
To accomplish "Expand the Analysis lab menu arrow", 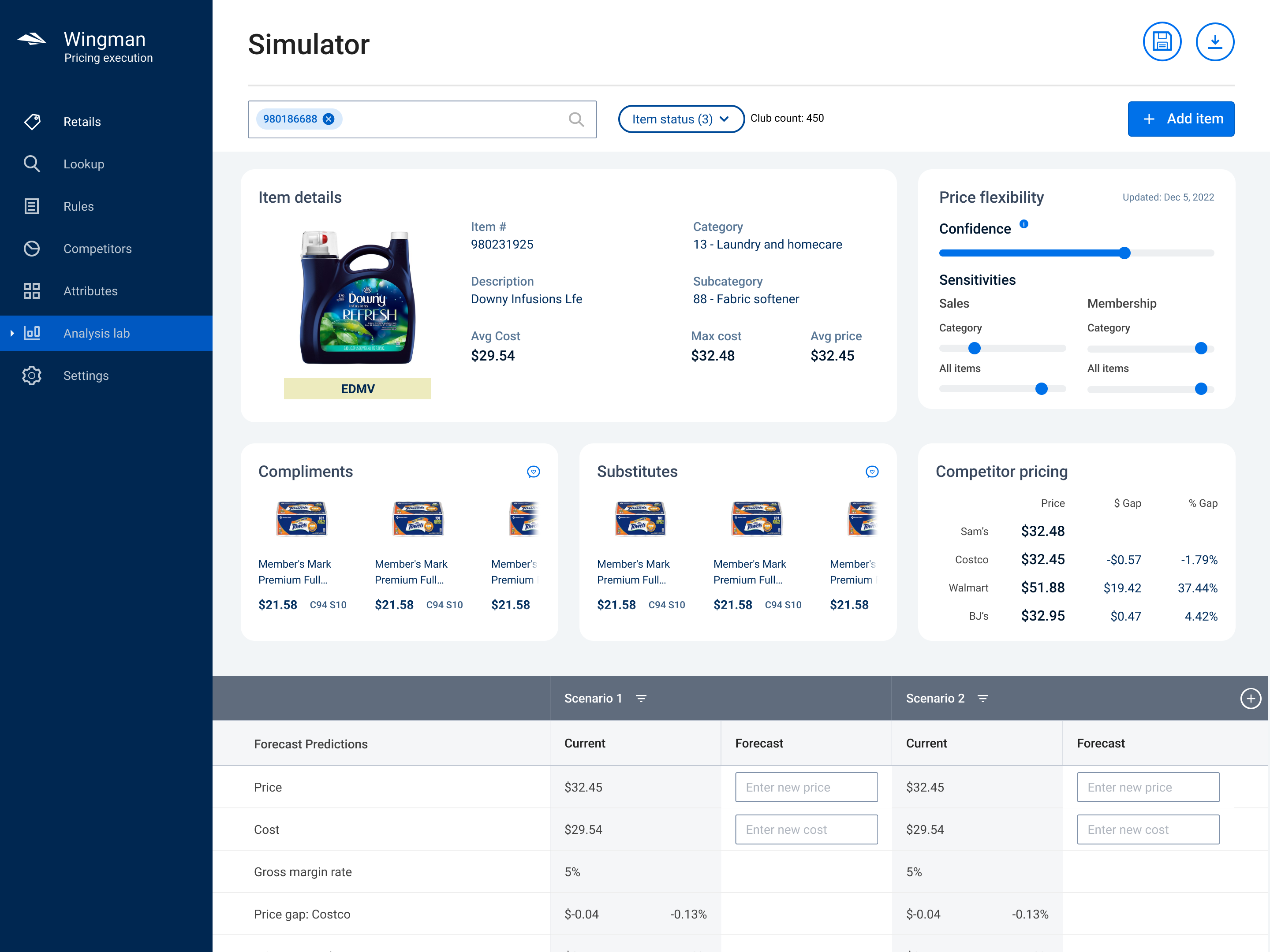I will pos(12,333).
